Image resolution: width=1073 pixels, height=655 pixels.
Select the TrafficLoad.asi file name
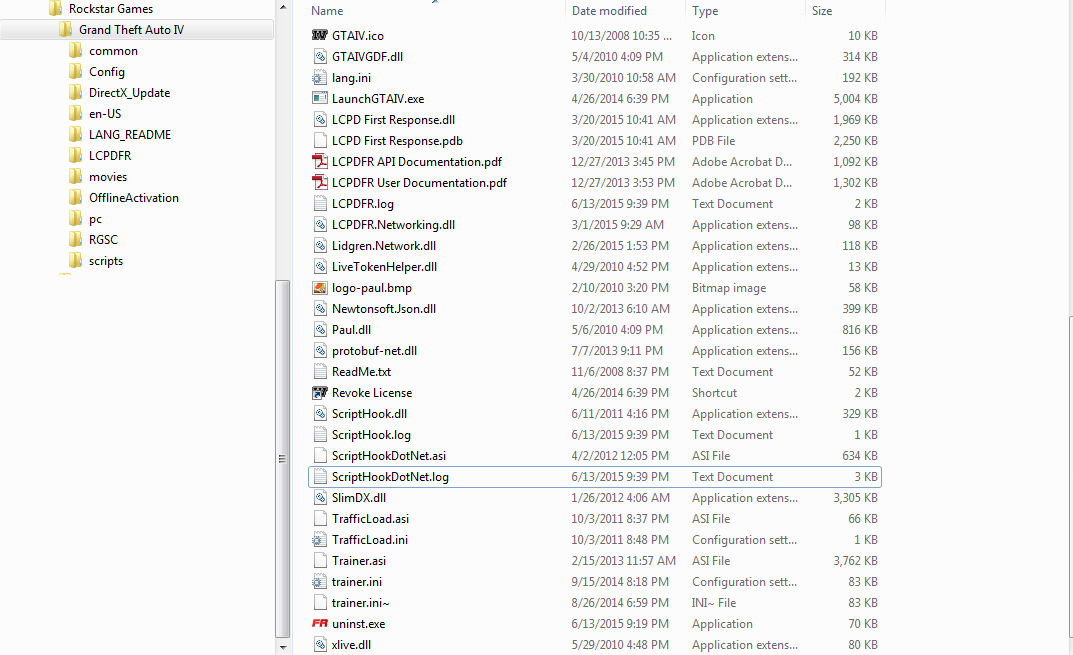(370, 519)
